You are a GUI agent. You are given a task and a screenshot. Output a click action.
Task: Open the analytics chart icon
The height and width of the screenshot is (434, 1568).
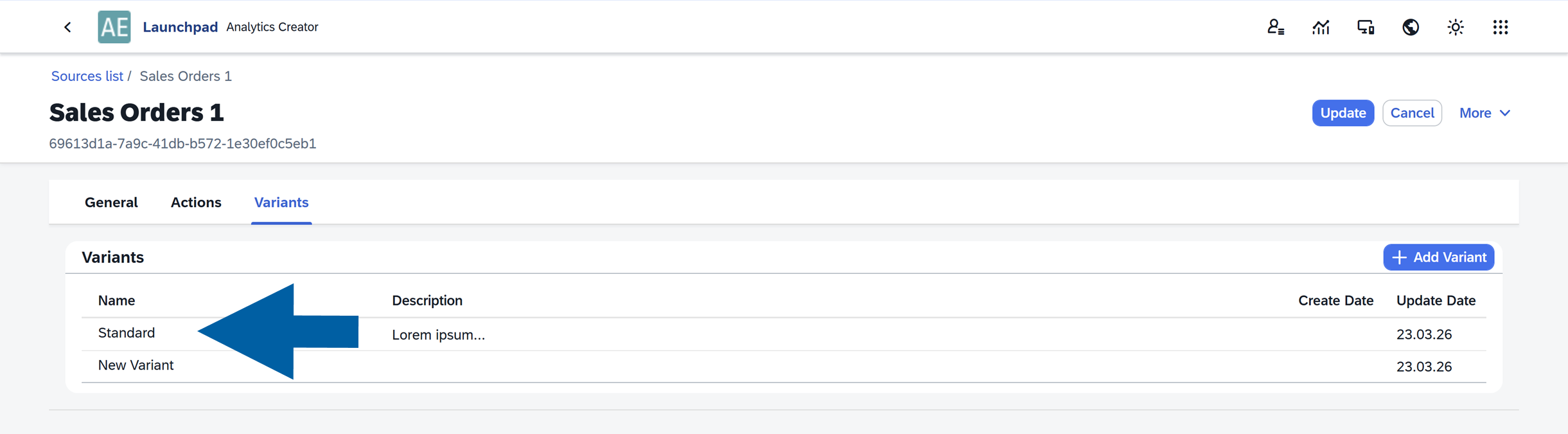tap(1321, 27)
